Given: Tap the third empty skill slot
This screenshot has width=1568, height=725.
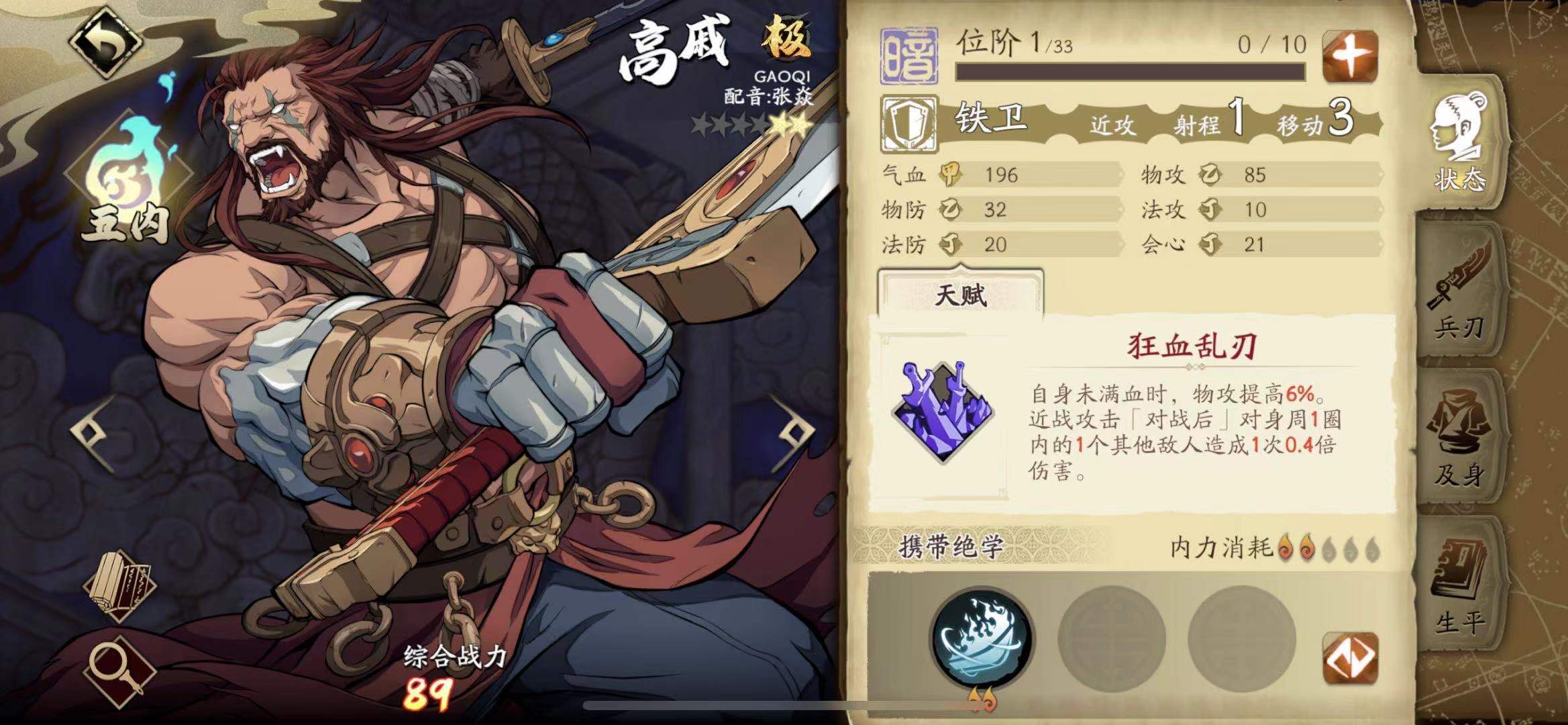Looking at the screenshot, I should coord(1241,638).
